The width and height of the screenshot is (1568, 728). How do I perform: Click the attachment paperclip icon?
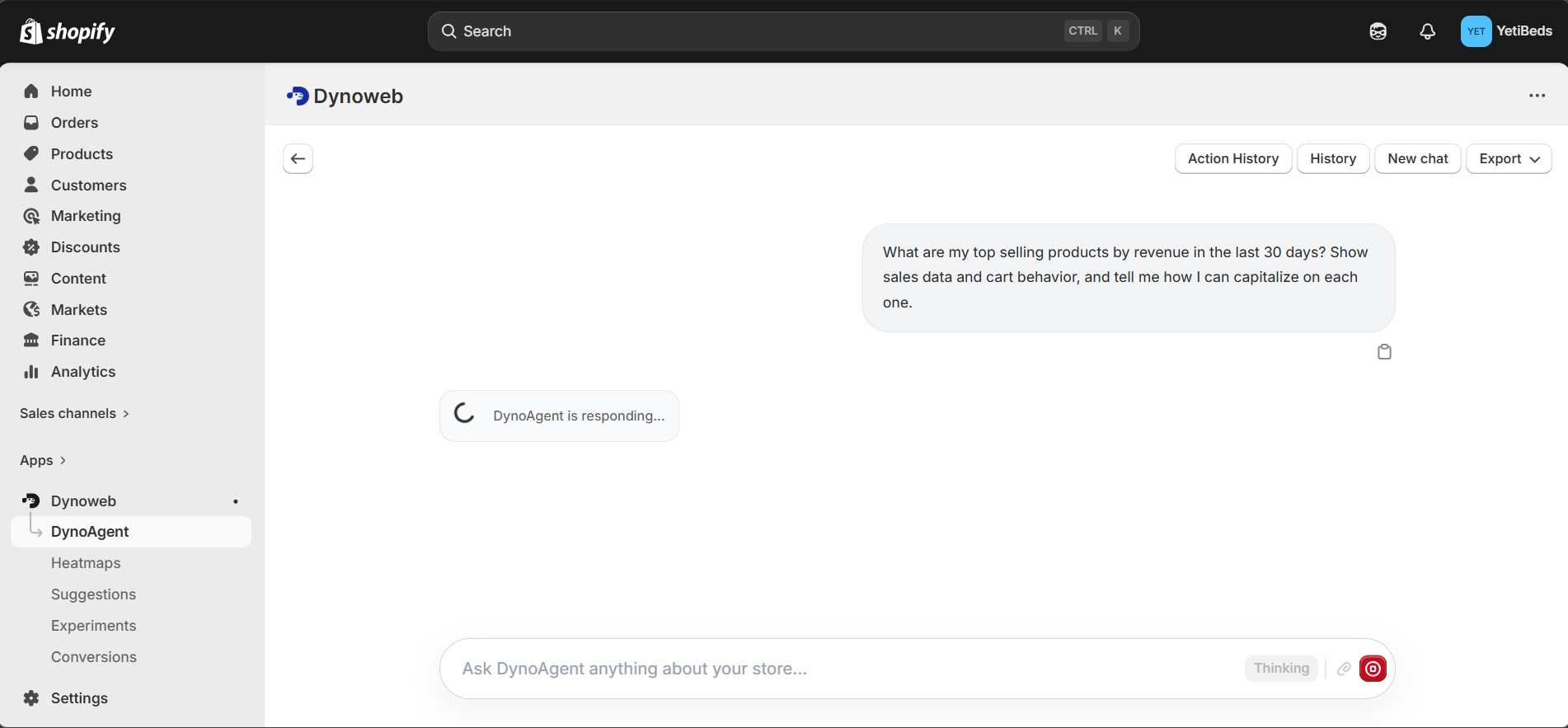pyautogui.click(x=1344, y=669)
